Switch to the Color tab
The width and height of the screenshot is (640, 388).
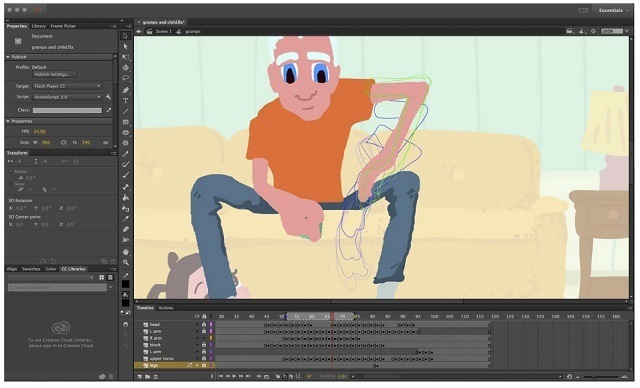(x=51, y=269)
